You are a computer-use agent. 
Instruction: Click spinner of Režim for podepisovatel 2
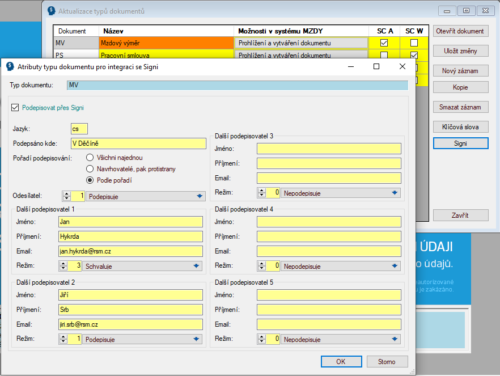pos(63,339)
